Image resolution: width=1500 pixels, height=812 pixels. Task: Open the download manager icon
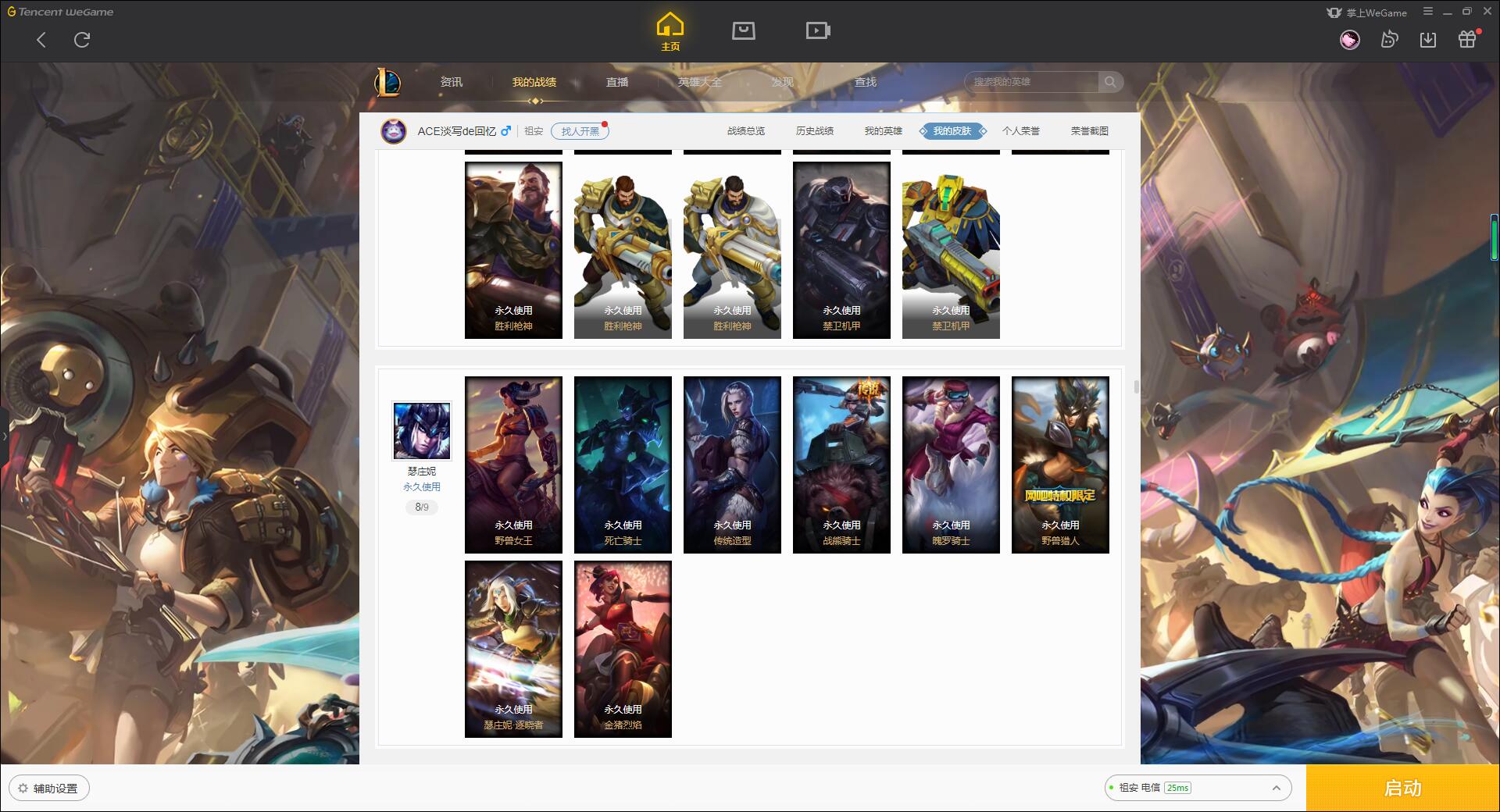pos(1428,40)
